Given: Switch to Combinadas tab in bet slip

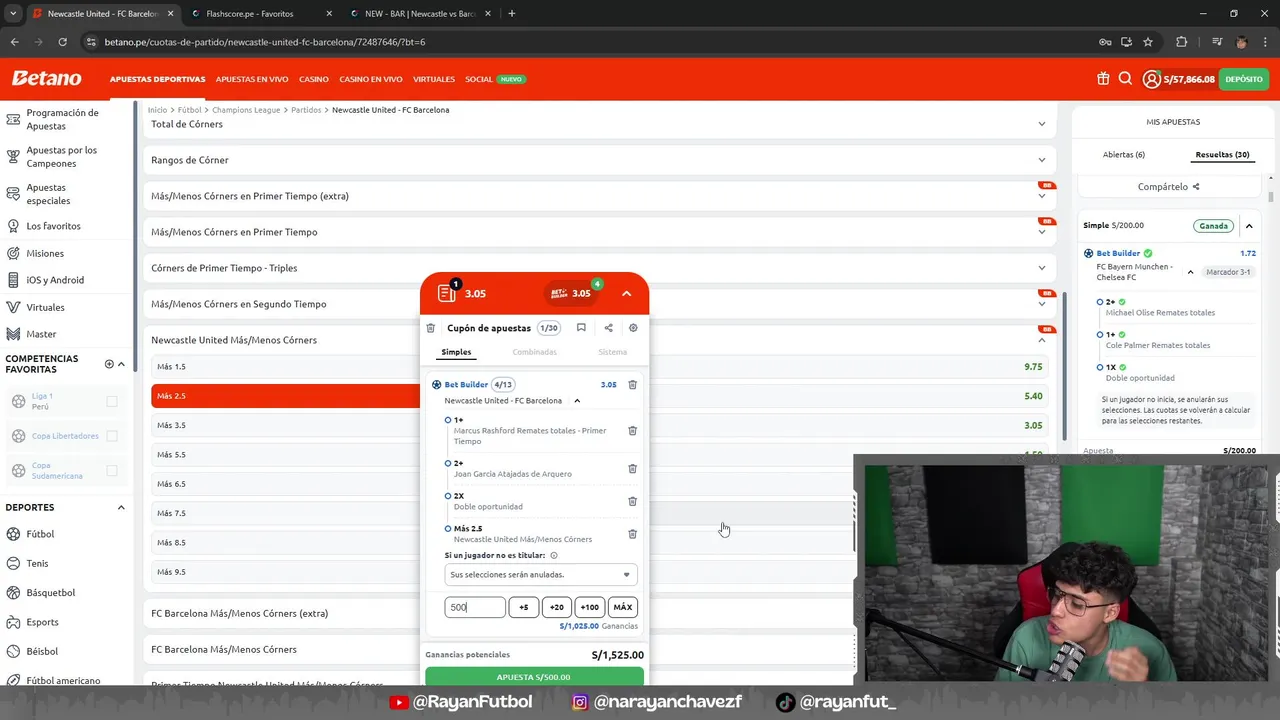Looking at the screenshot, I should [534, 352].
